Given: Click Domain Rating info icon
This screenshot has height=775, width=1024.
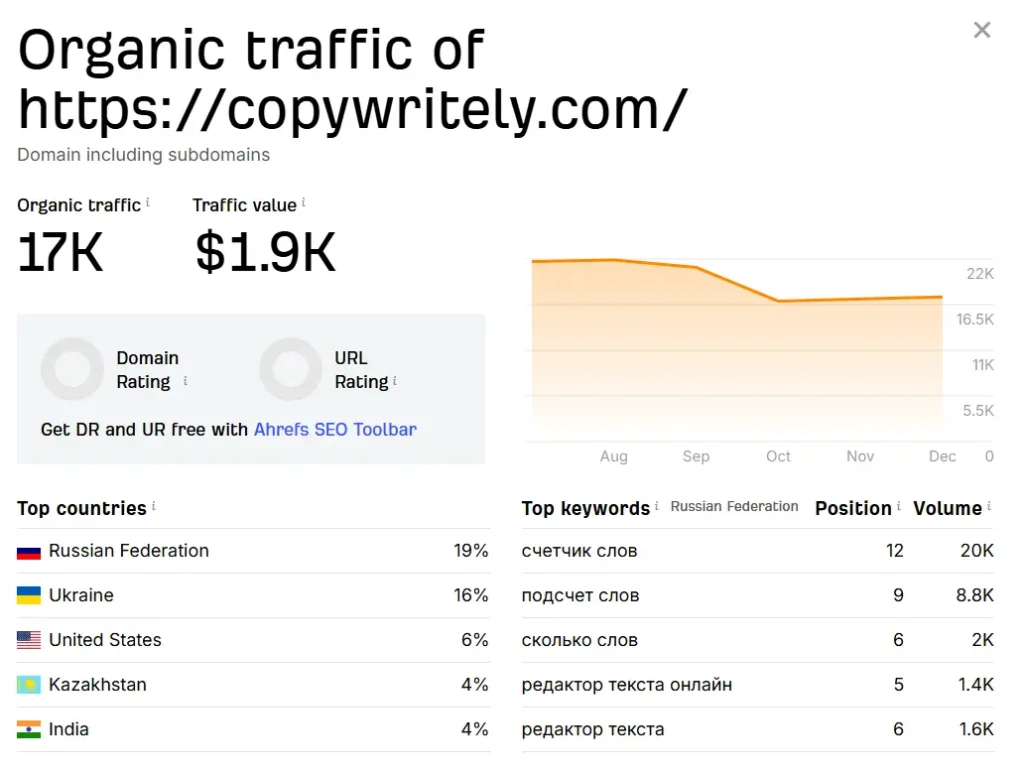Looking at the screenshot, I should [x=185, y=381].
